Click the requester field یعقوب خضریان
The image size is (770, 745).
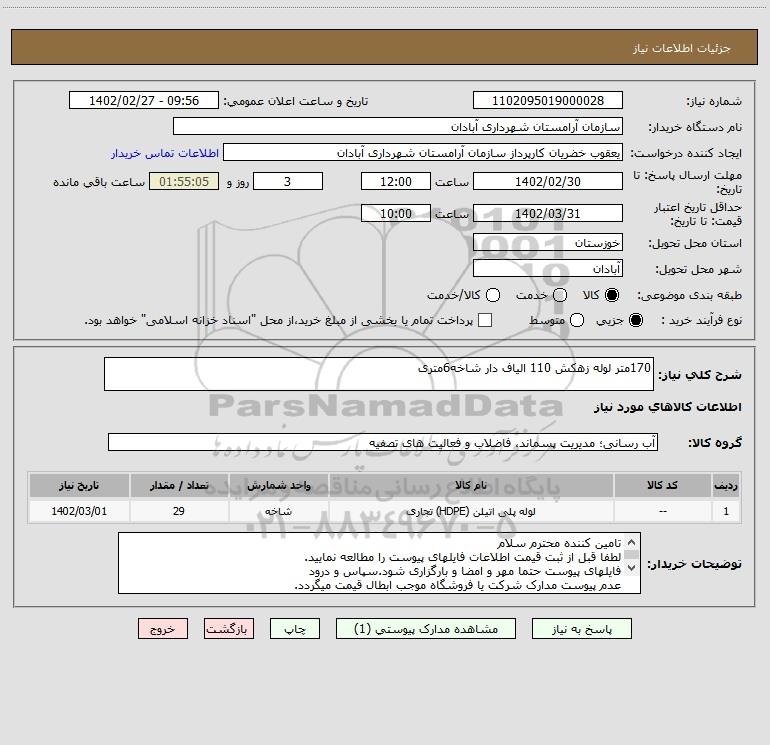pyautogui.click(x=423, y=152)
